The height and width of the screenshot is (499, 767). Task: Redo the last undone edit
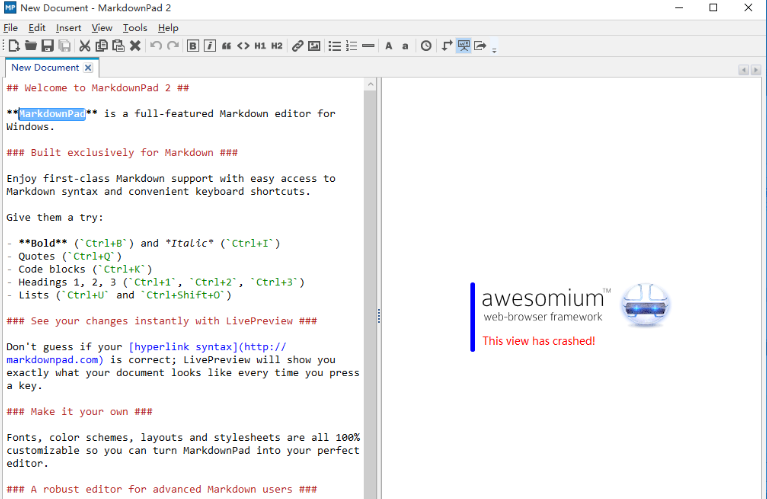pos(173,46)
